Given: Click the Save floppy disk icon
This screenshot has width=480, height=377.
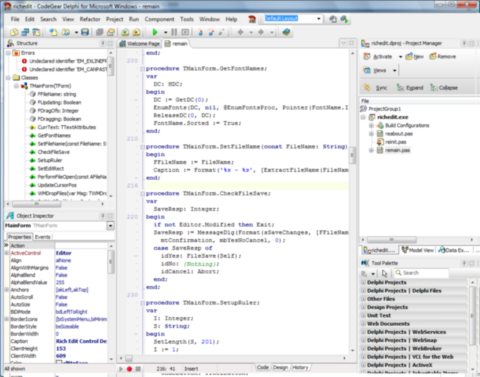Looking at the screenshot, I should 85,32.
